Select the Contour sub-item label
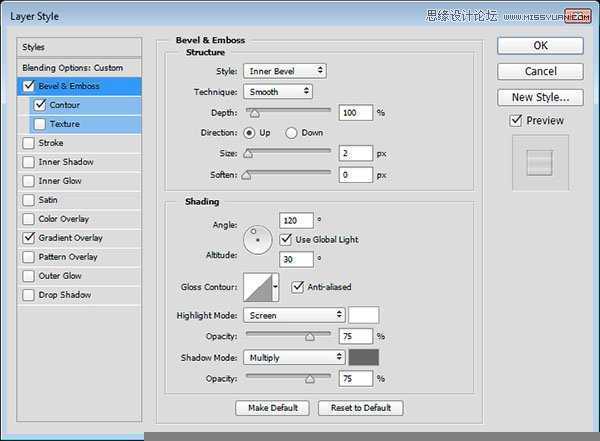 click(x=65, y=105)
